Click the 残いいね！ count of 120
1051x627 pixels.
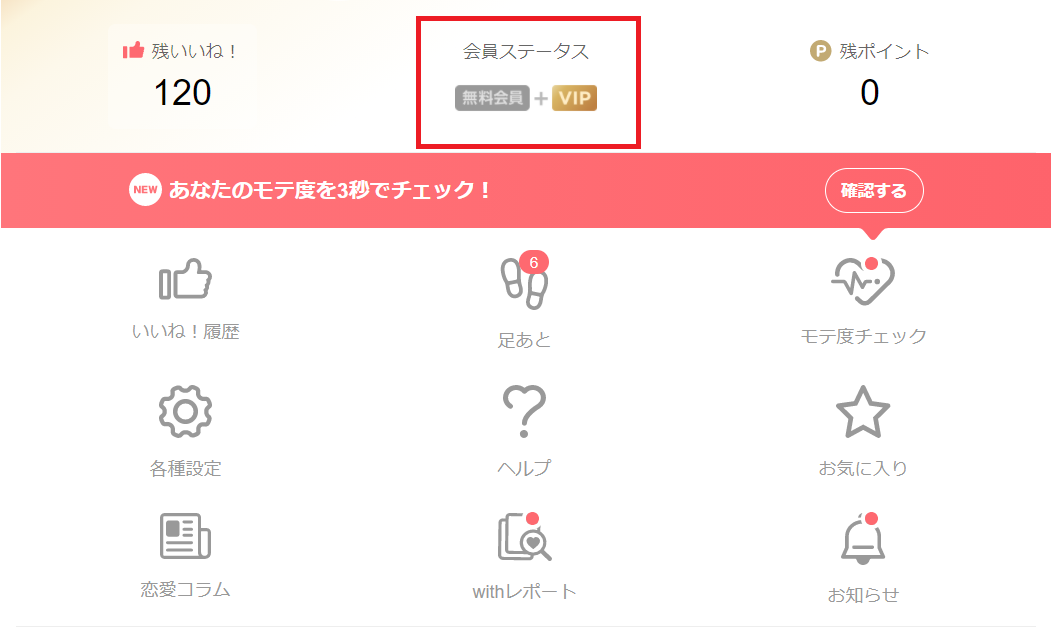[x=182, y=92]
